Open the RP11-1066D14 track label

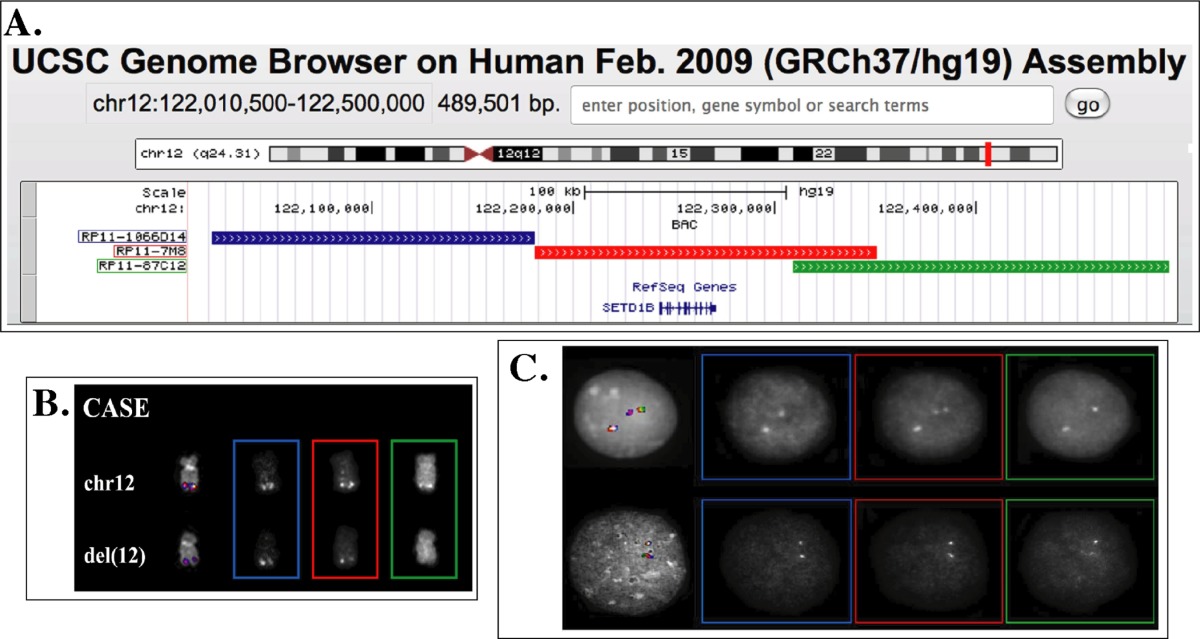coord(132,237)
